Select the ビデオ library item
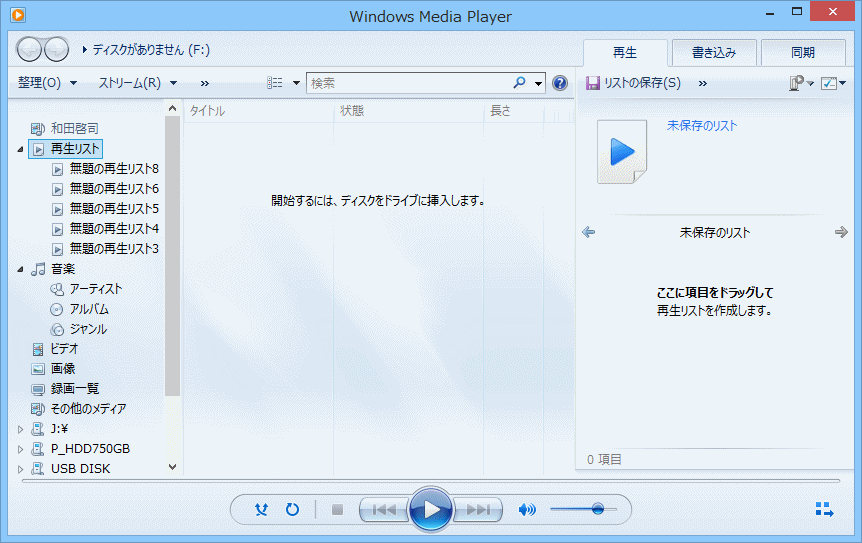The height and width of the screenshot is (543, 862). click(x=55, y=349)
